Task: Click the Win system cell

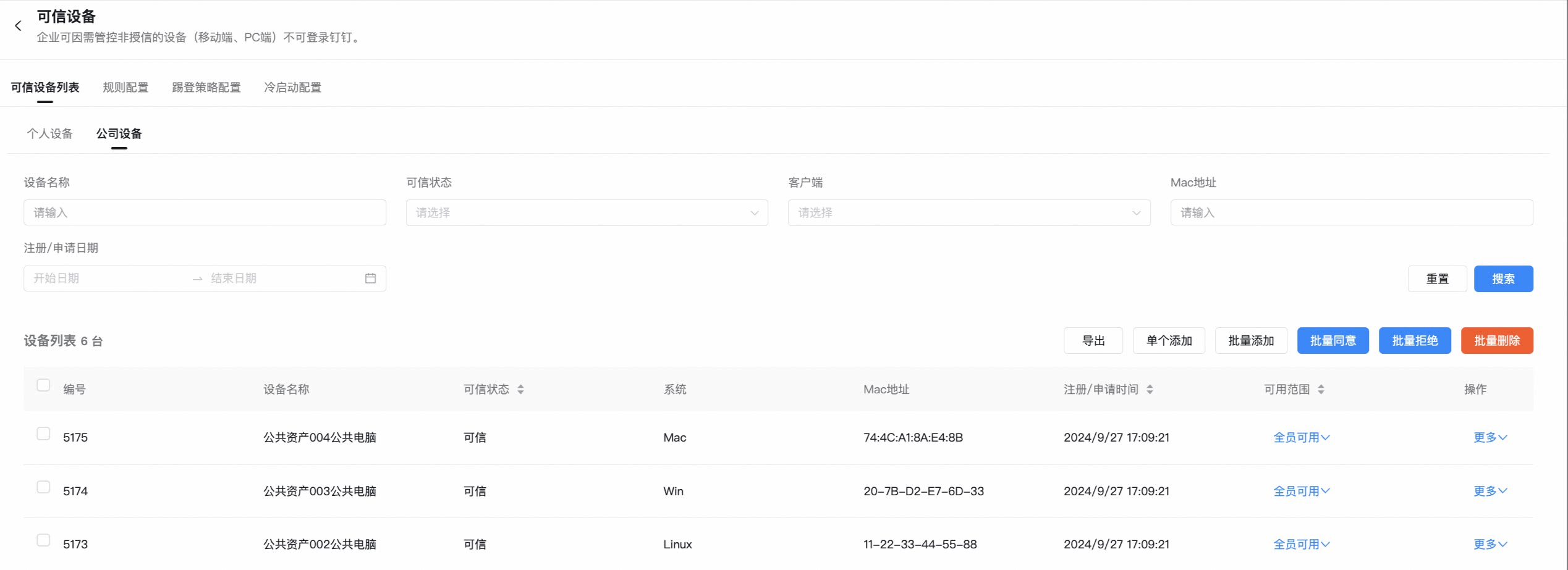Action: (x=673, y=491)
